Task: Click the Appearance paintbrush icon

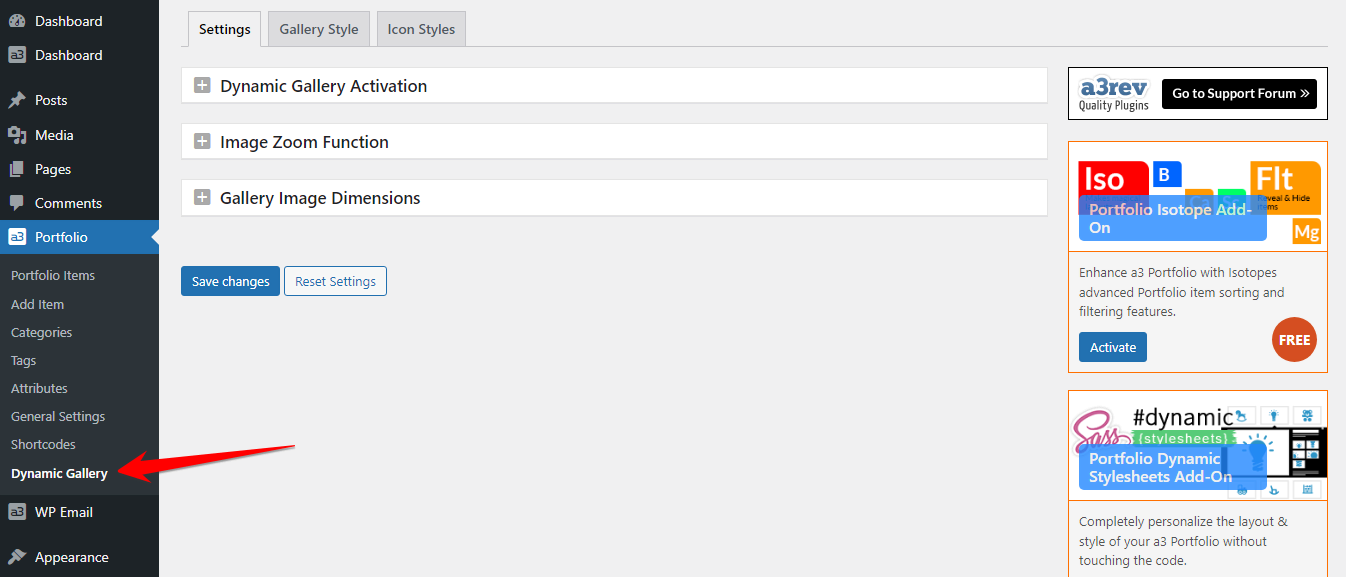Action: (17, 557)
